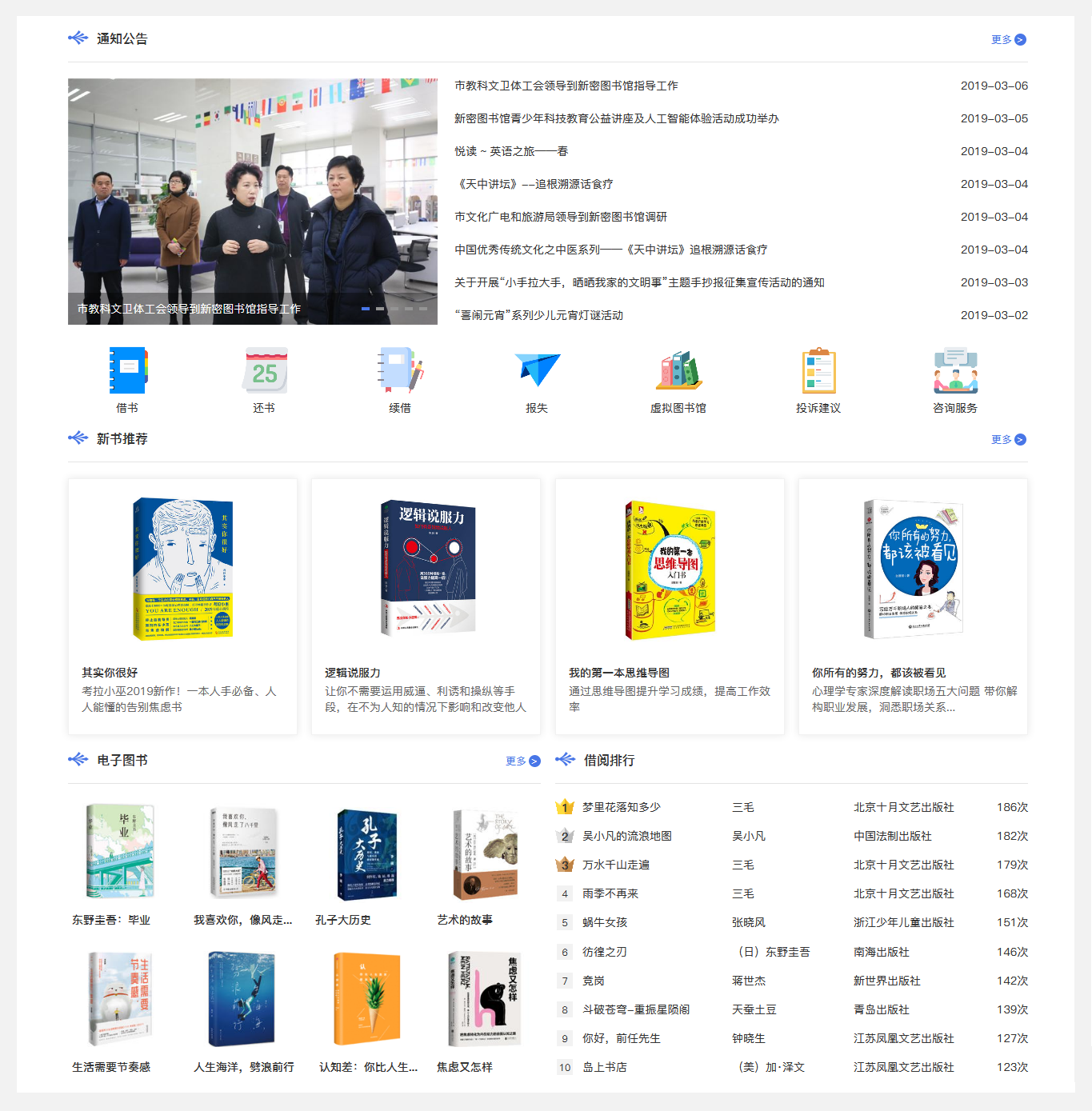
Task: Open the 投诉建议 (suggestions) clipboard icon
Action: [817, 369]
